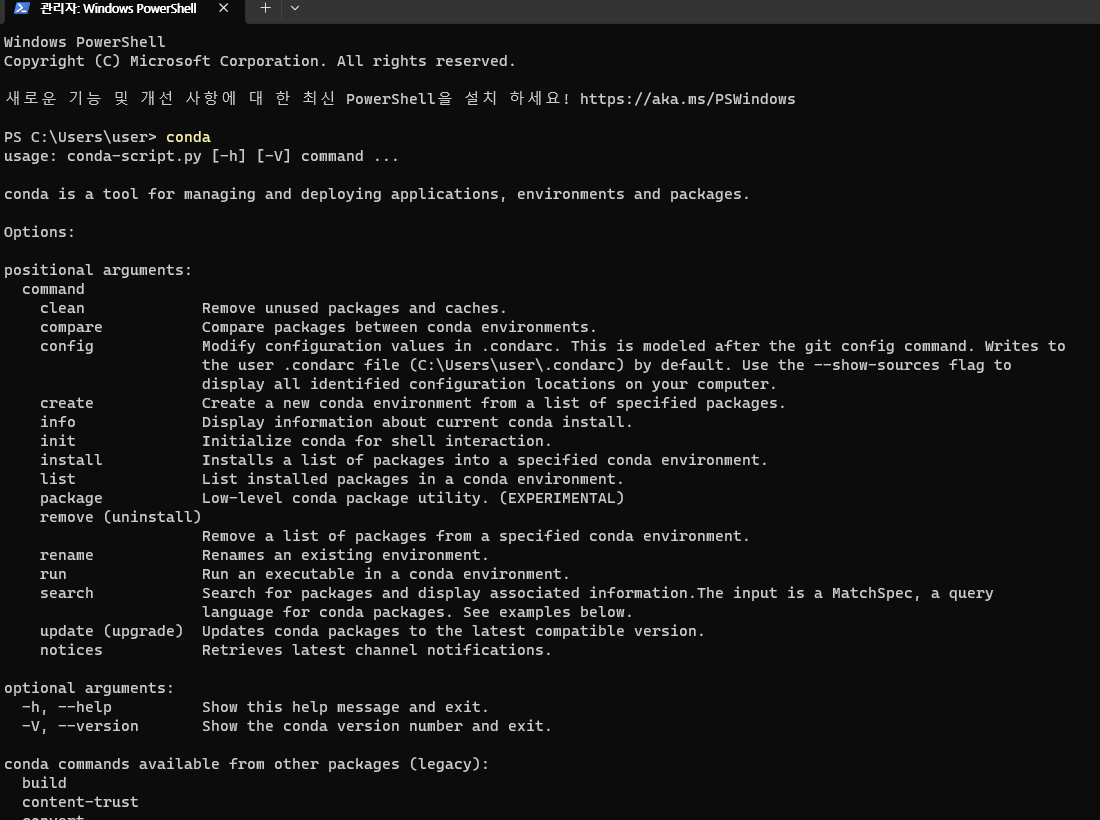Open the https://aka.ms/PSWindows link
Image resolution: width=1100 pixels, height=820 pixels.
tap(688, 99)
